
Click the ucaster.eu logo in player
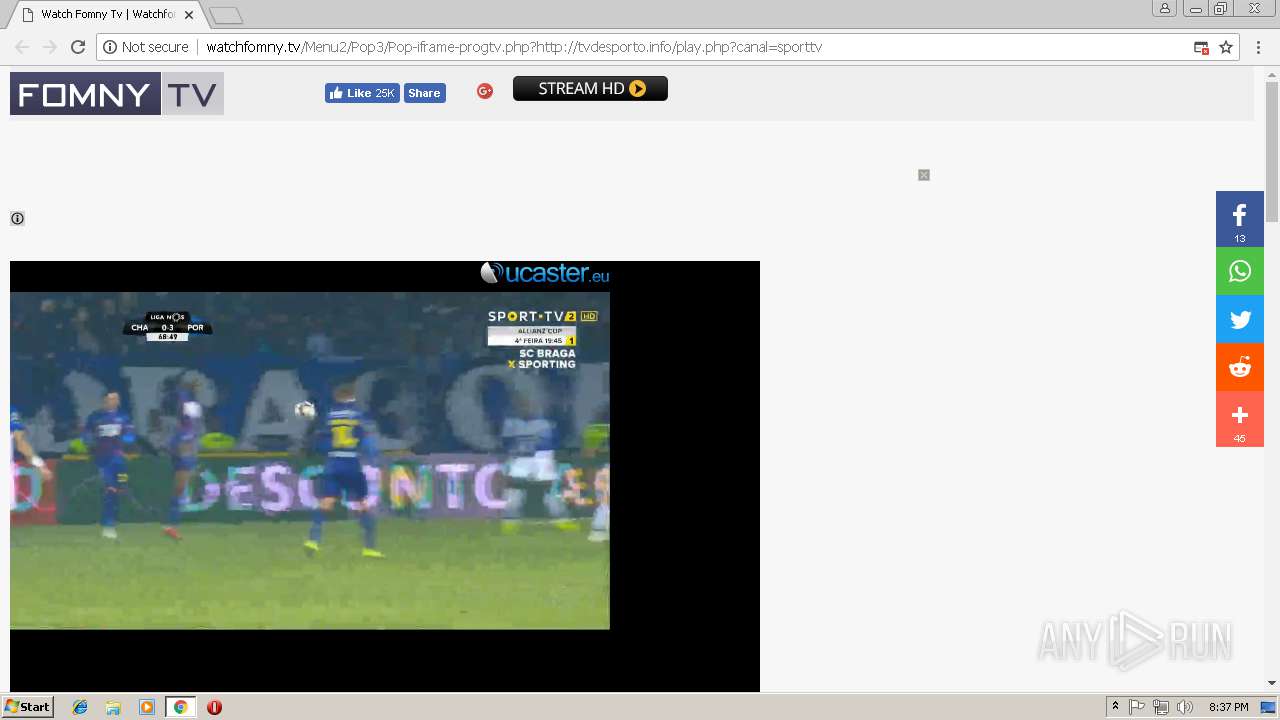click(x=545, y=273)
